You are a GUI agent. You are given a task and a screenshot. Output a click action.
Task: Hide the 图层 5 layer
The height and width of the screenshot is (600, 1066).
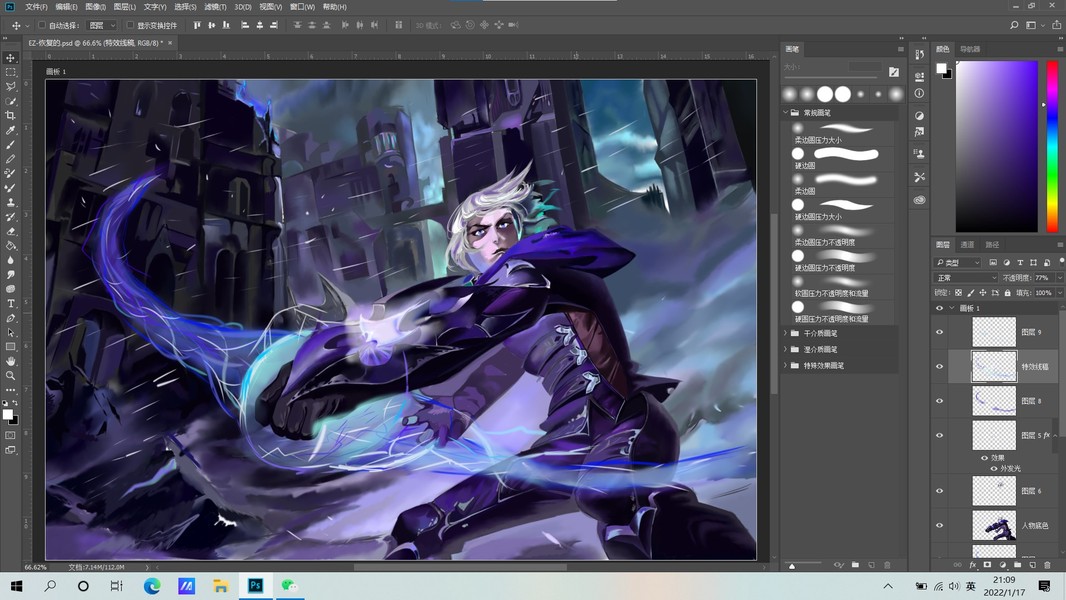point(940,435)
